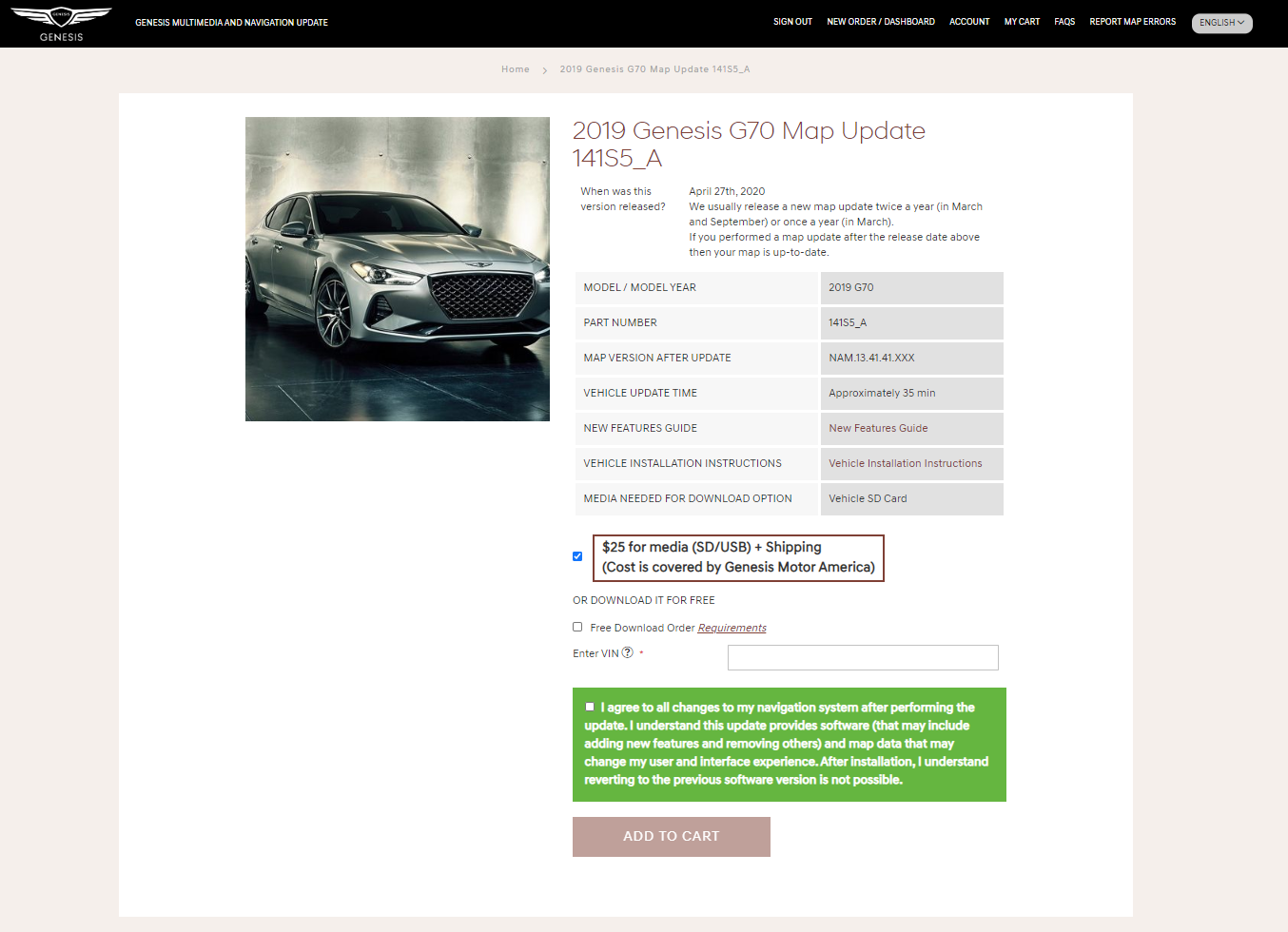Click the NEW FEATURES GUIDE label cell
Image resolution: width=1288 pixels, height=932 pixels.
(x=696, y=429)
